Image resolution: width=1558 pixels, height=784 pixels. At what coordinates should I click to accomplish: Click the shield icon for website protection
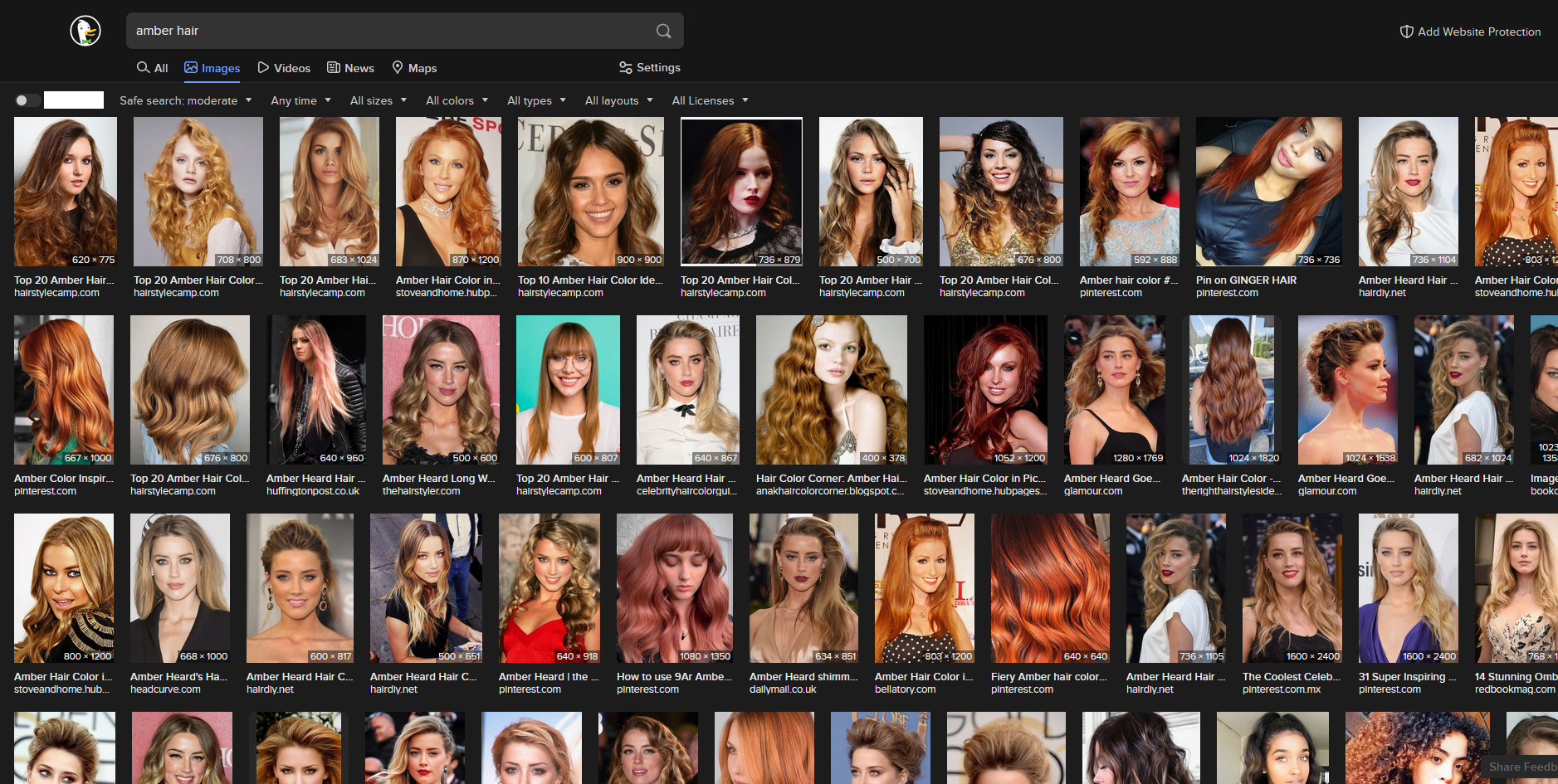coord(1406,32)
